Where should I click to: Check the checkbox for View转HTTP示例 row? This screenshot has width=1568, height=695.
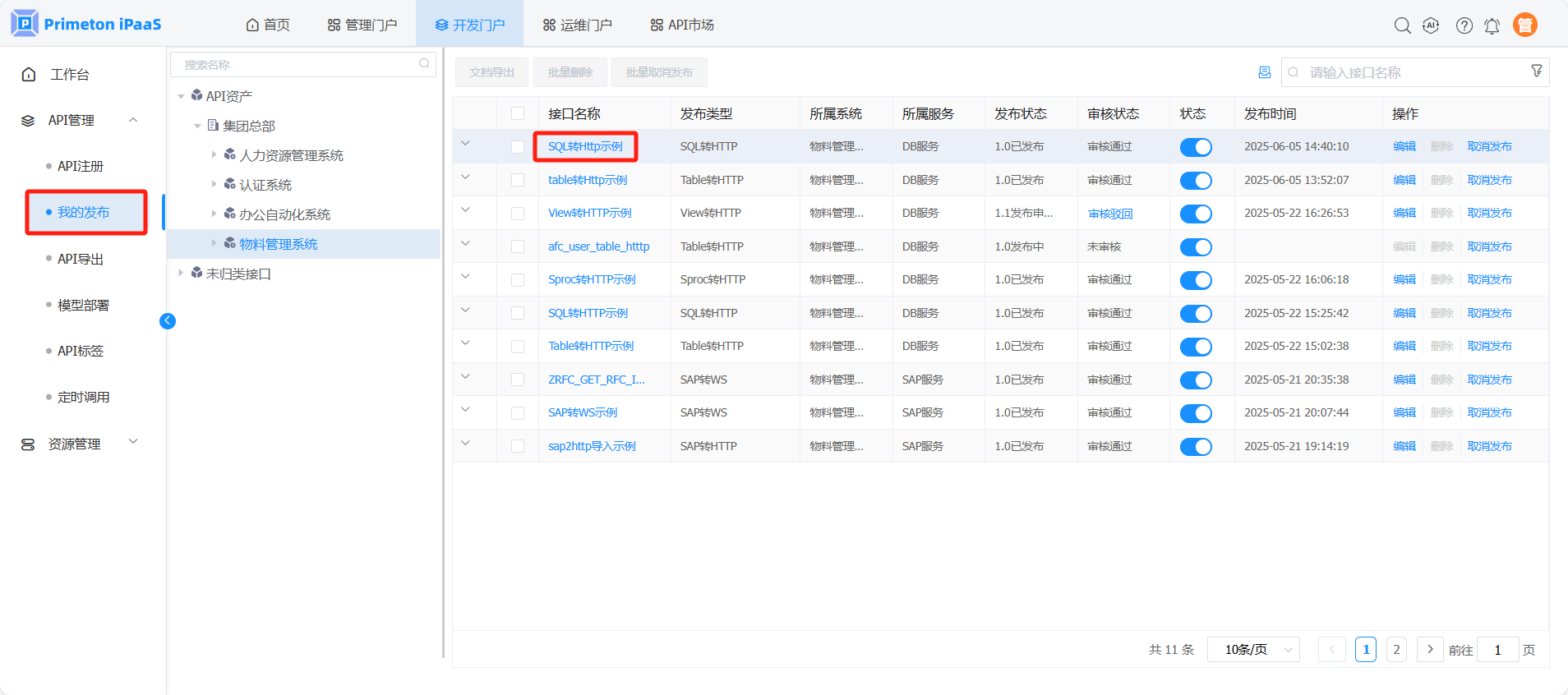[518, 214]
